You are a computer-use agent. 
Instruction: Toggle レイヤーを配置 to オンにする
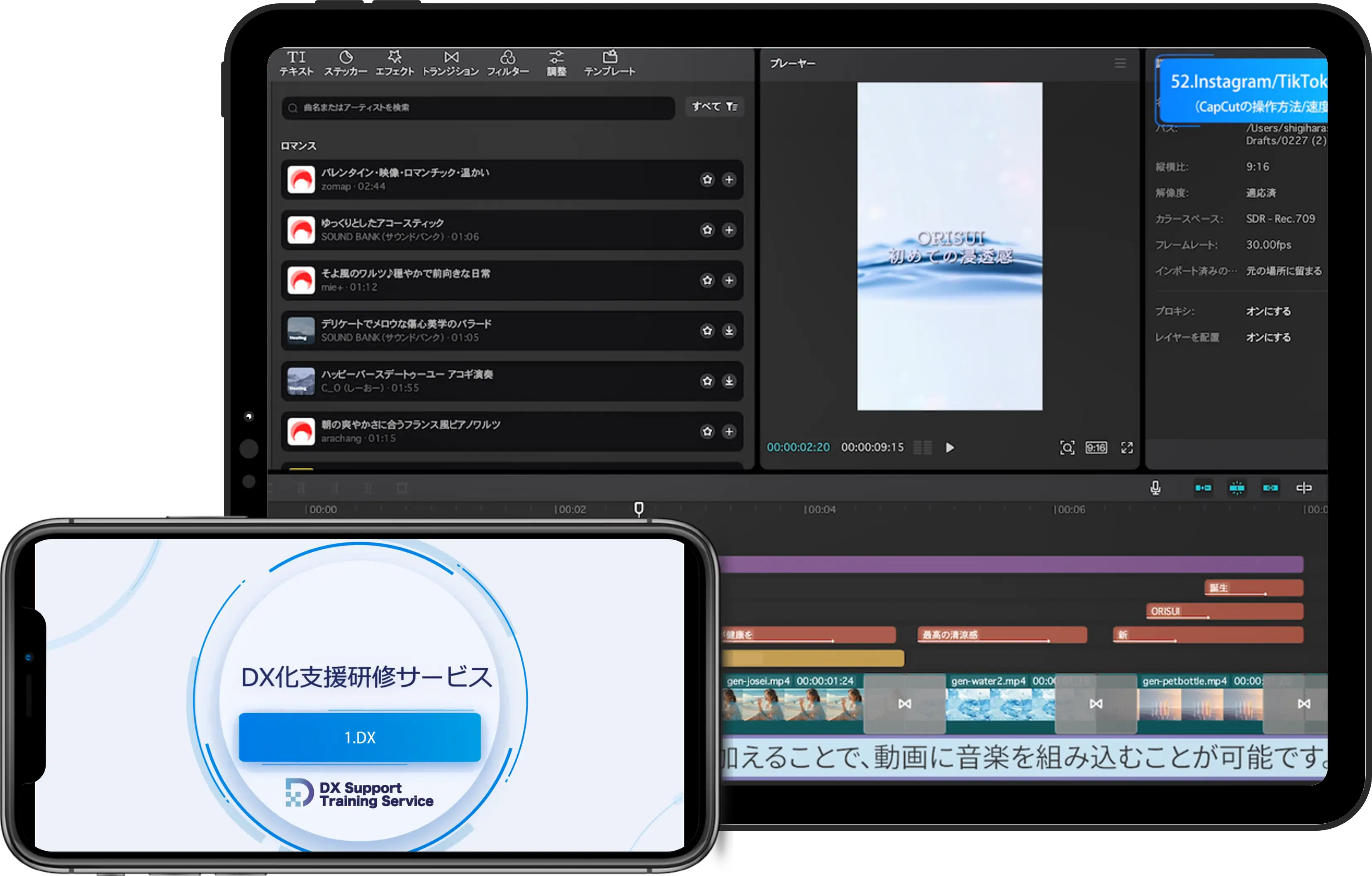pyautogui.click(x=1270, y=337)
